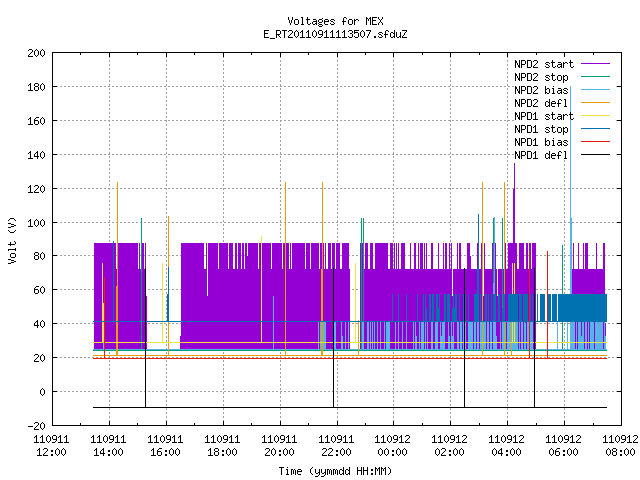Click the x-axis tick 110911 20:00
Screen dimensions: 640x480
279,446
